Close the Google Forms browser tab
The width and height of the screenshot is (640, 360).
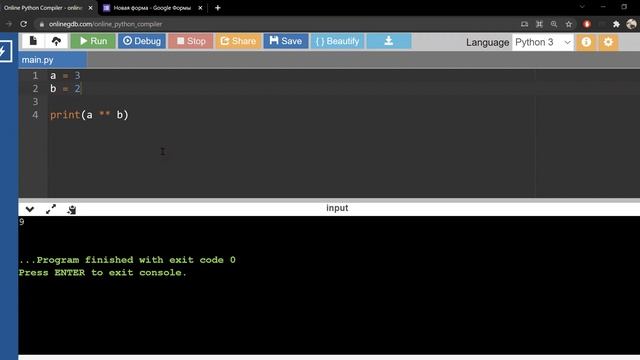point(200,8)
